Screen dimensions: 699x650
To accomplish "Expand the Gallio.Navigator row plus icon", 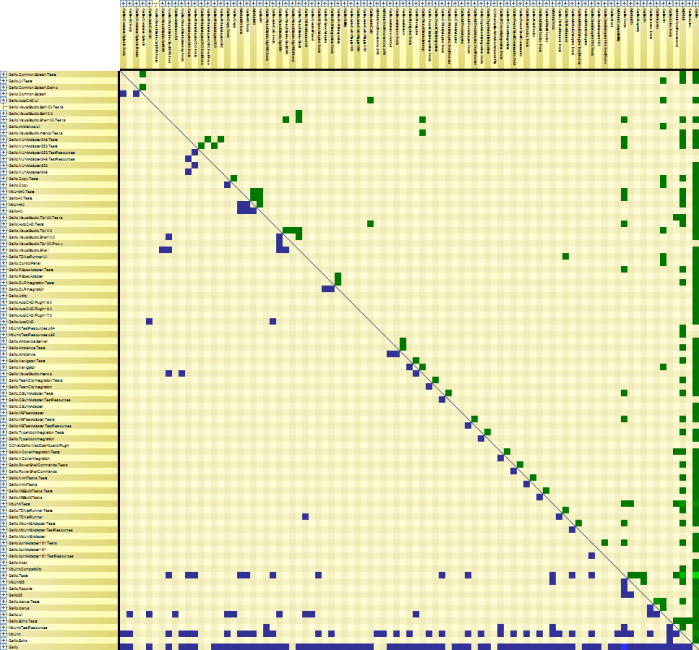I will coord(3,367).
